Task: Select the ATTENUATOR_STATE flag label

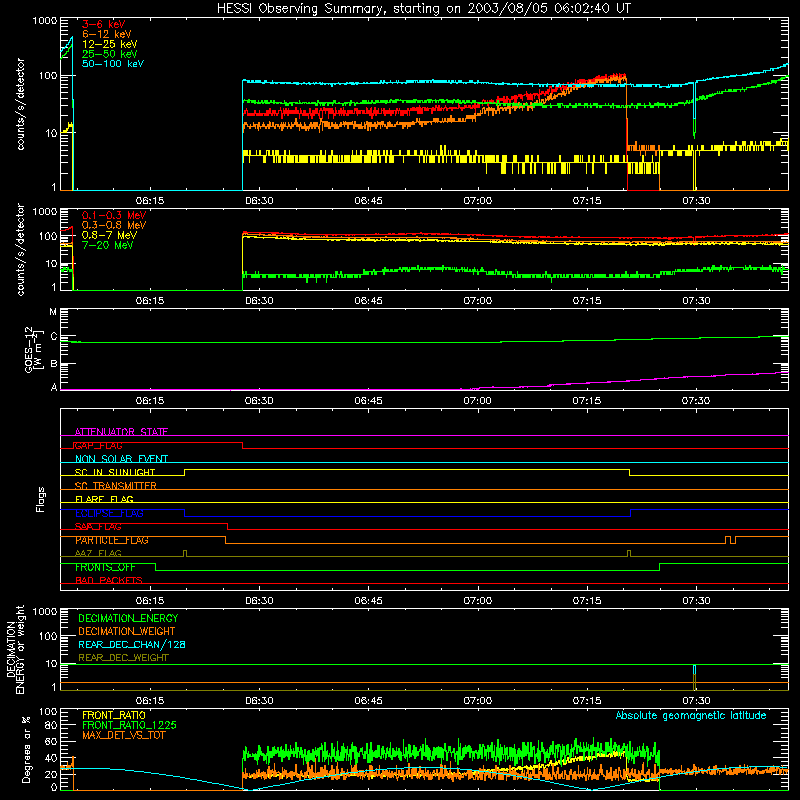Action: [121, 432]
